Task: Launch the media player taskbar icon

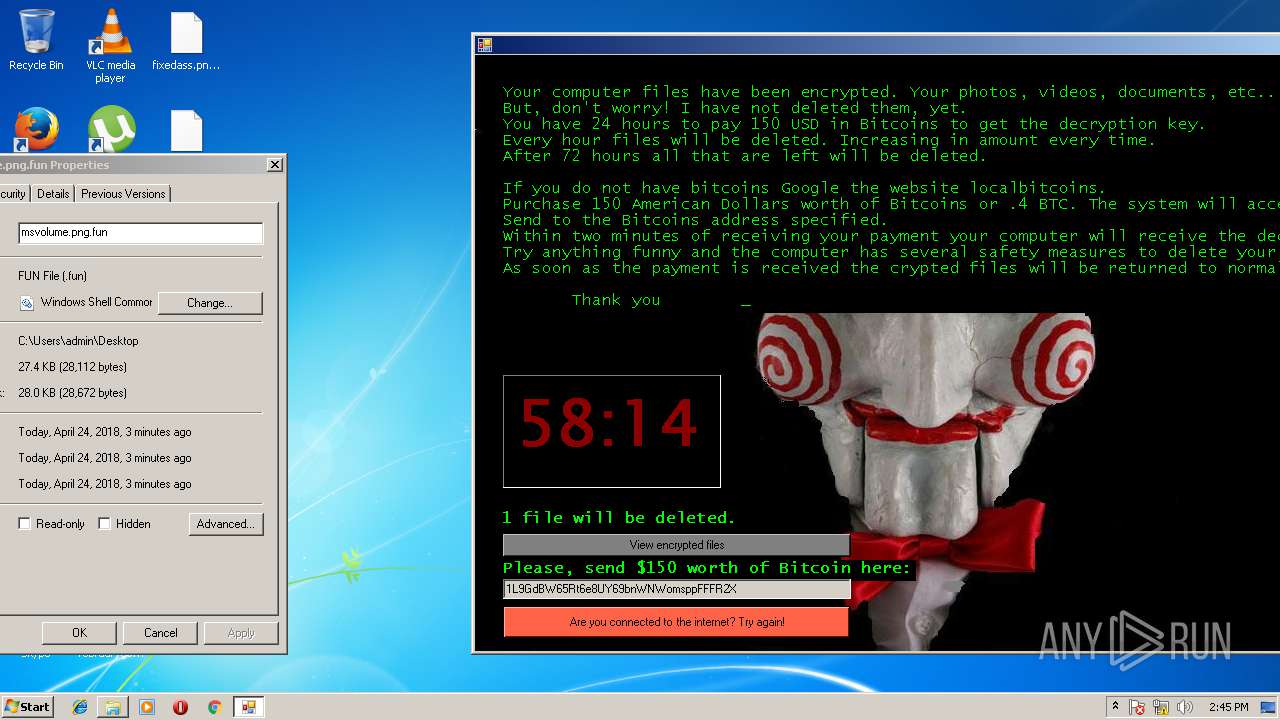Action: tap(147, 707)
